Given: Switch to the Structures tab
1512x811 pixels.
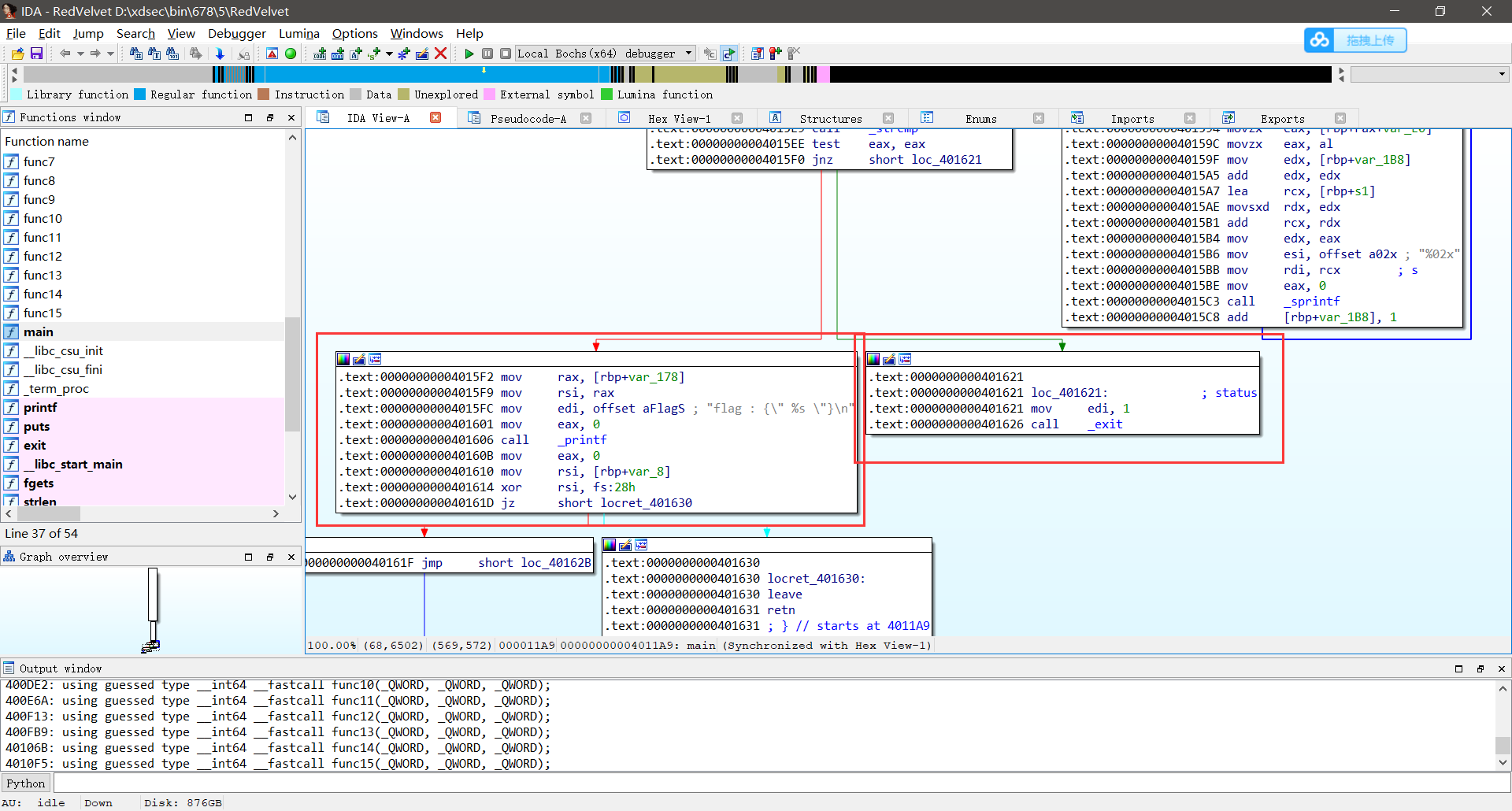Looking at the screenshot, I should [830, 118].
